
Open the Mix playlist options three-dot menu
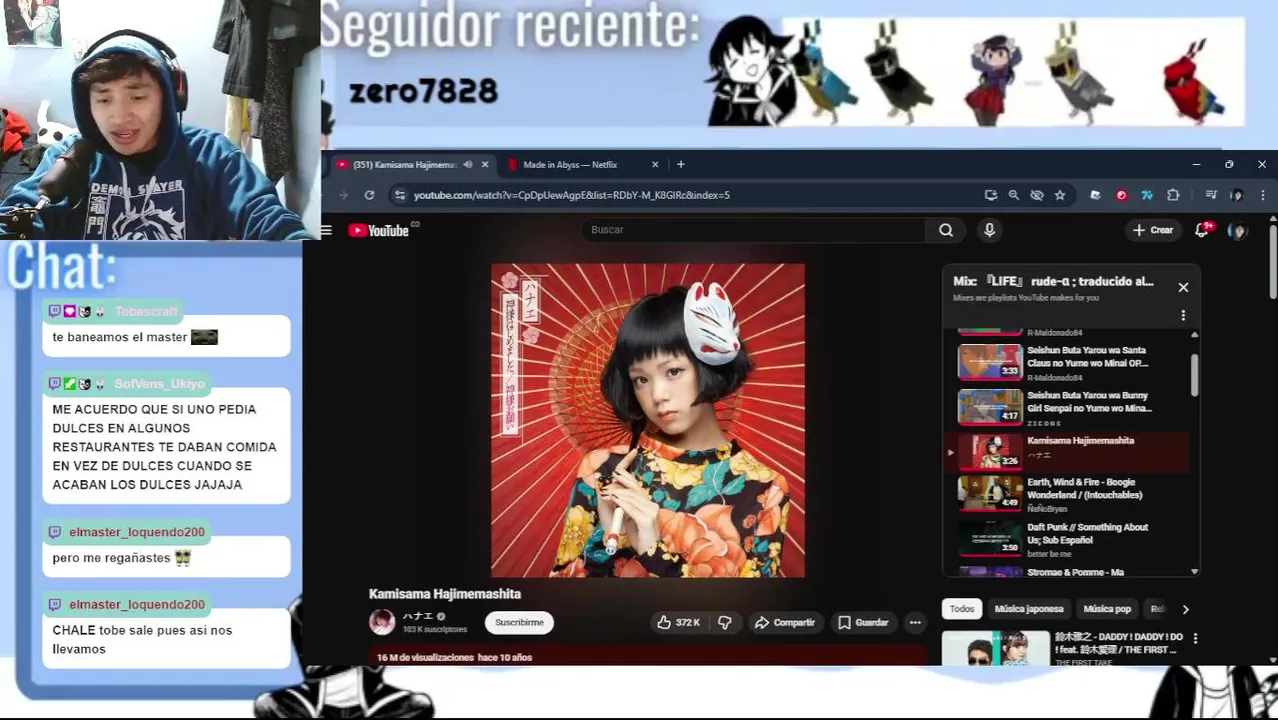tap(1183, 315)
